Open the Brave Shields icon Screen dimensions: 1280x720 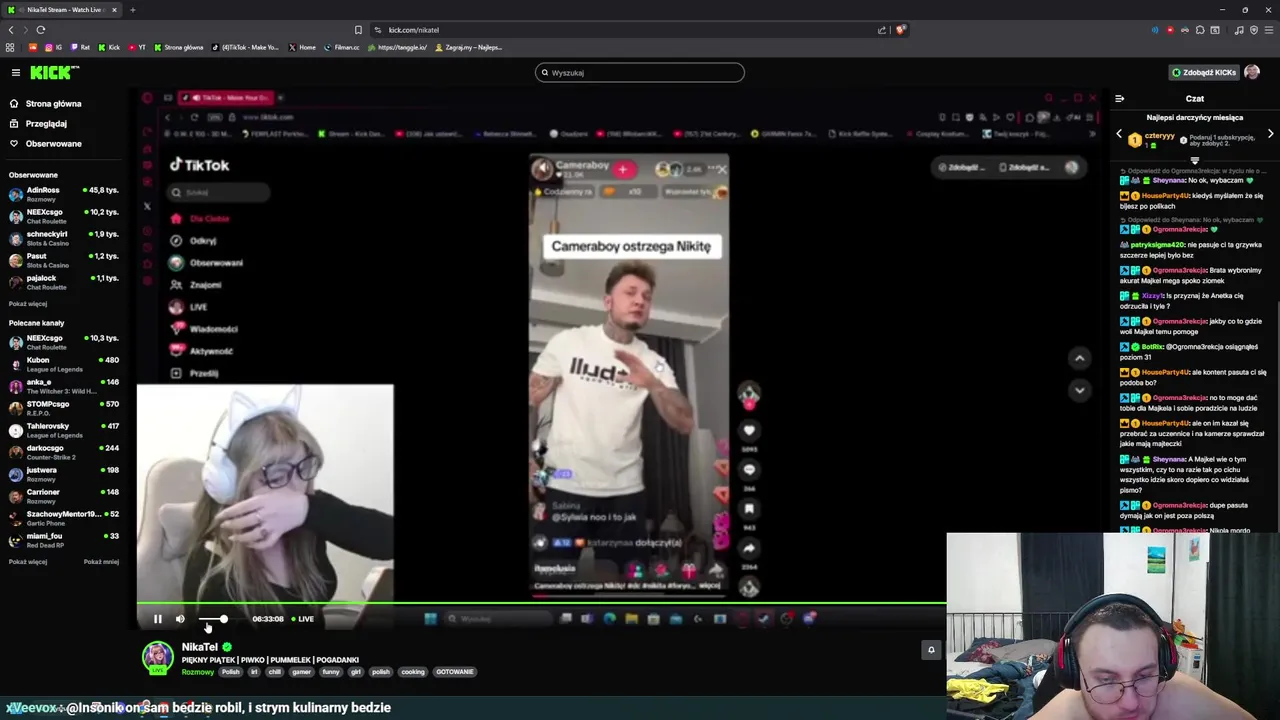(900, 30)
